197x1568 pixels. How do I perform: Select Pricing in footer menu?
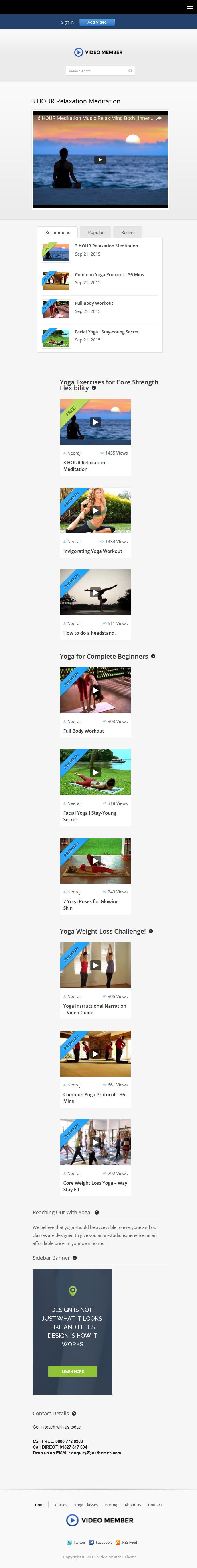[x=111, y=1505]
